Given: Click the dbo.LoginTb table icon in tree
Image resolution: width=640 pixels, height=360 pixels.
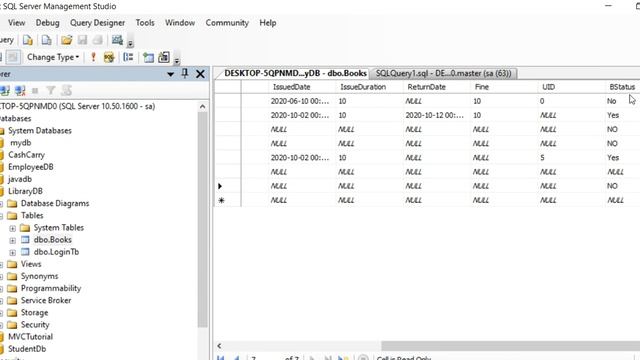Looking at the screenshot, I should [25, 252].
